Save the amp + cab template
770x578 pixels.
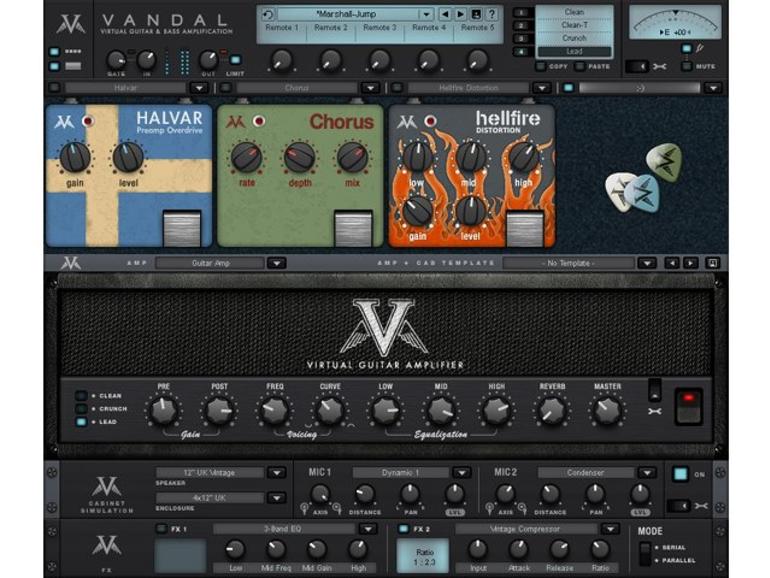click(x=713, y=263)
